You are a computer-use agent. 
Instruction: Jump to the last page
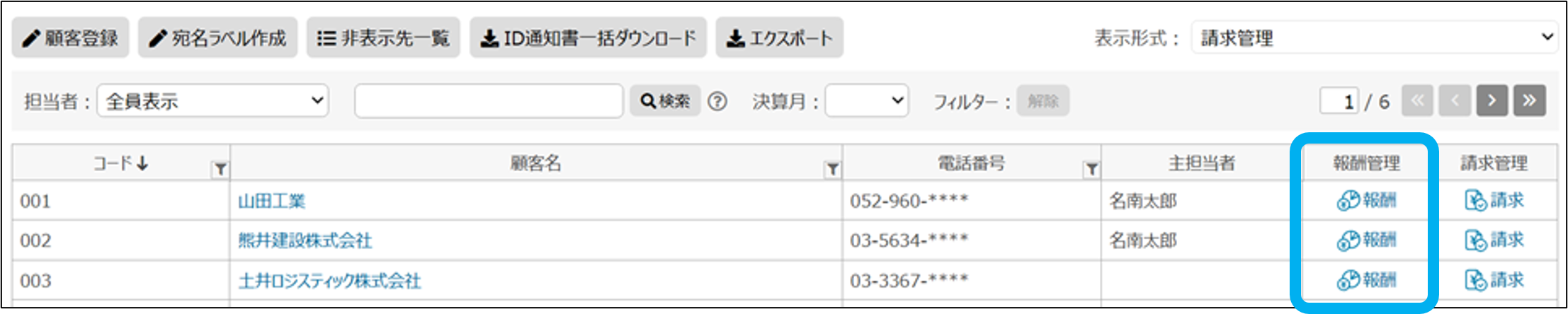[x=1529, y=101]
